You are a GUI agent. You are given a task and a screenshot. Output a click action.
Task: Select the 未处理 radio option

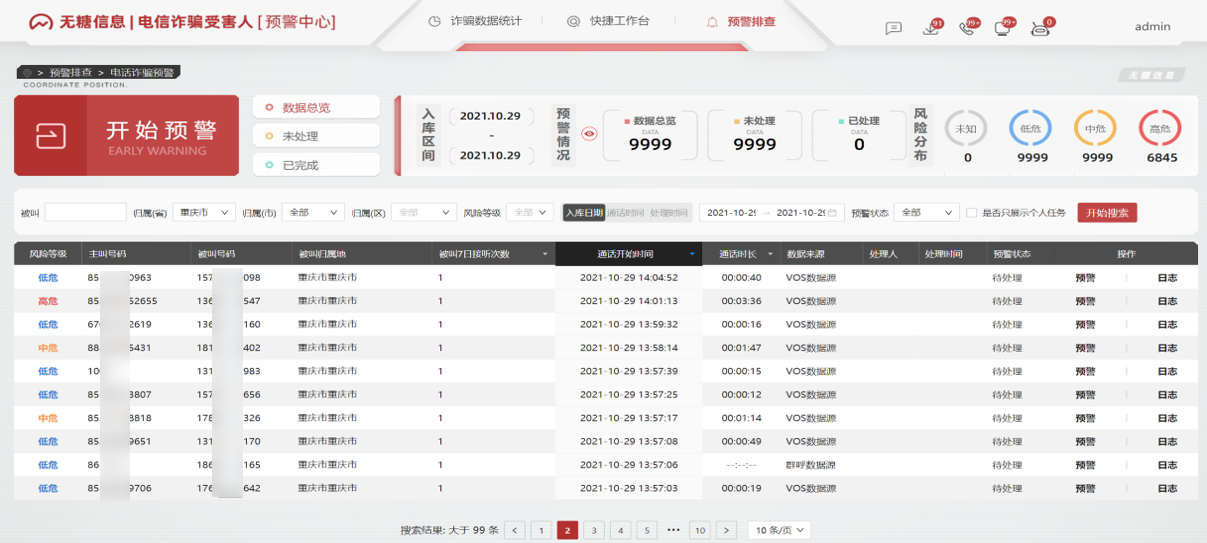click(x=315, y=136)
